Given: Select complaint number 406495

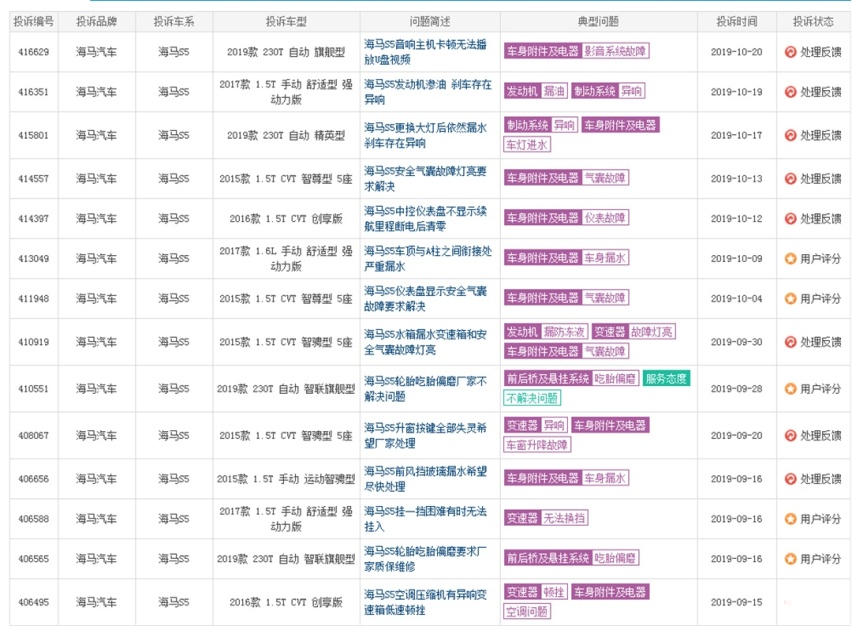Looking at the screenshot, I should point(34,602).
